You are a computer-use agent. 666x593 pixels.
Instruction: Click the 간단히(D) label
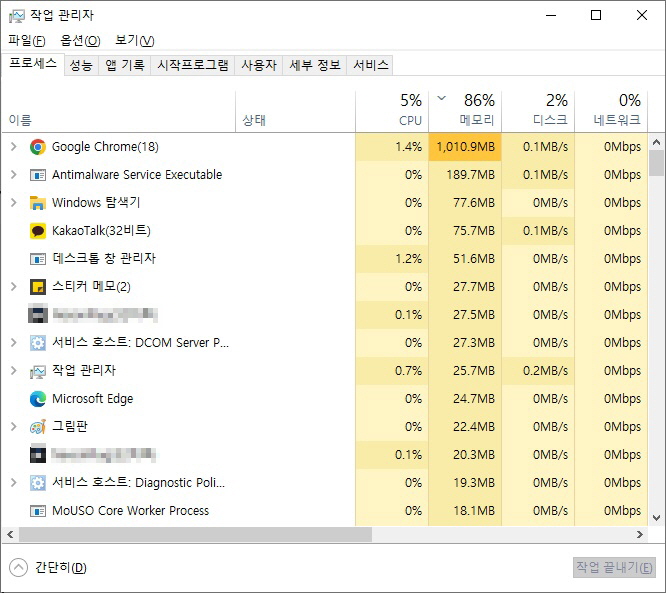tap(61, 568)
